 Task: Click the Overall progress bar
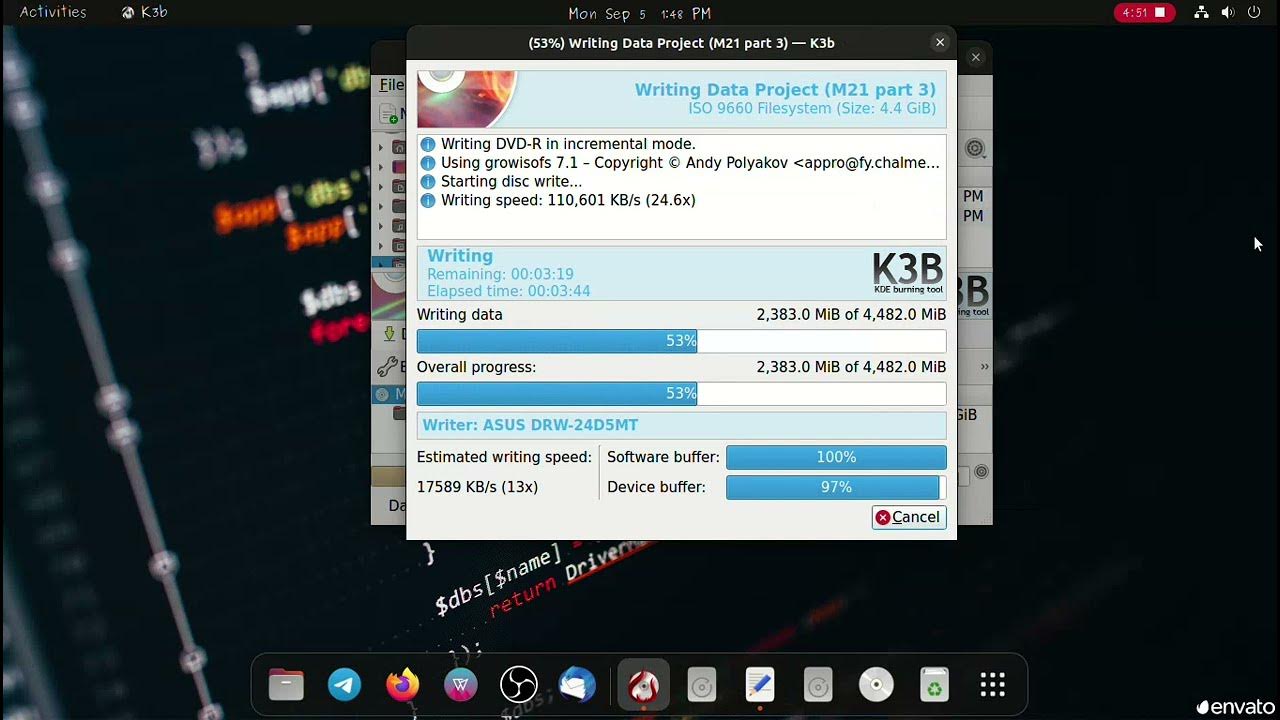pyautogui.click(x=681, y=394)
